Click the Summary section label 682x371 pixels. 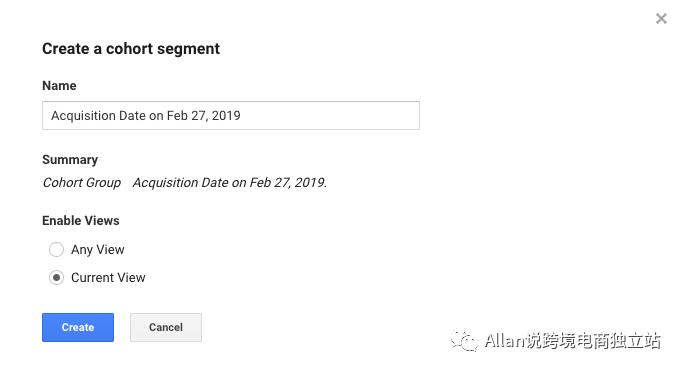tap(70, 160)
